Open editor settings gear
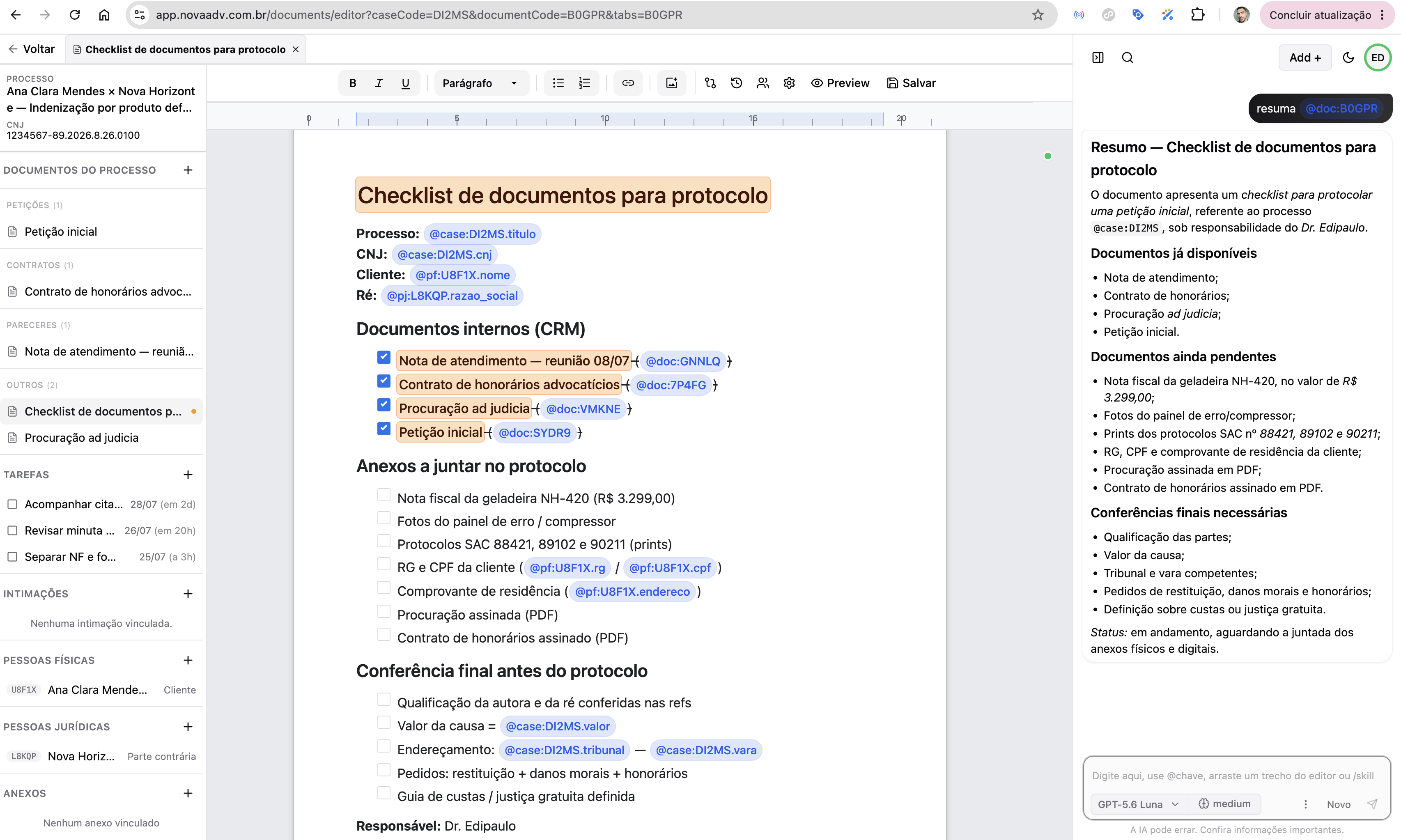The width and height of the screenshot is (1401, 840). (789, 83)
